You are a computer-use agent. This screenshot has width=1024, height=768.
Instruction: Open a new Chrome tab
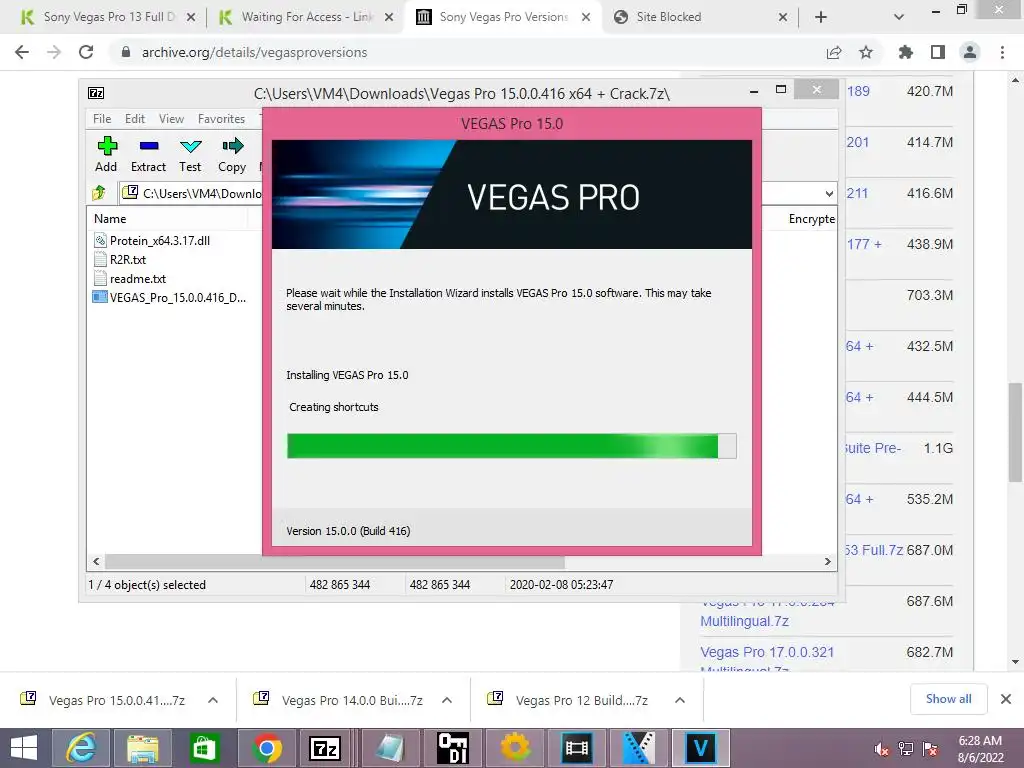[x=820, y=17]
